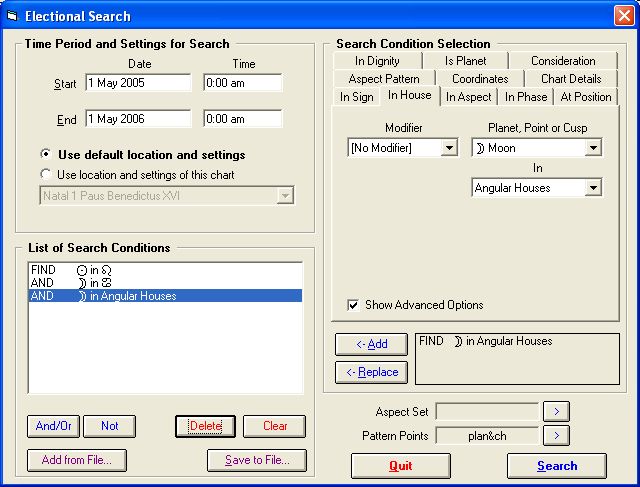Expand the Planet, Point or Cusp dropdown
Viewport: 640px width, 487px height.
click(x=594, y=148)
